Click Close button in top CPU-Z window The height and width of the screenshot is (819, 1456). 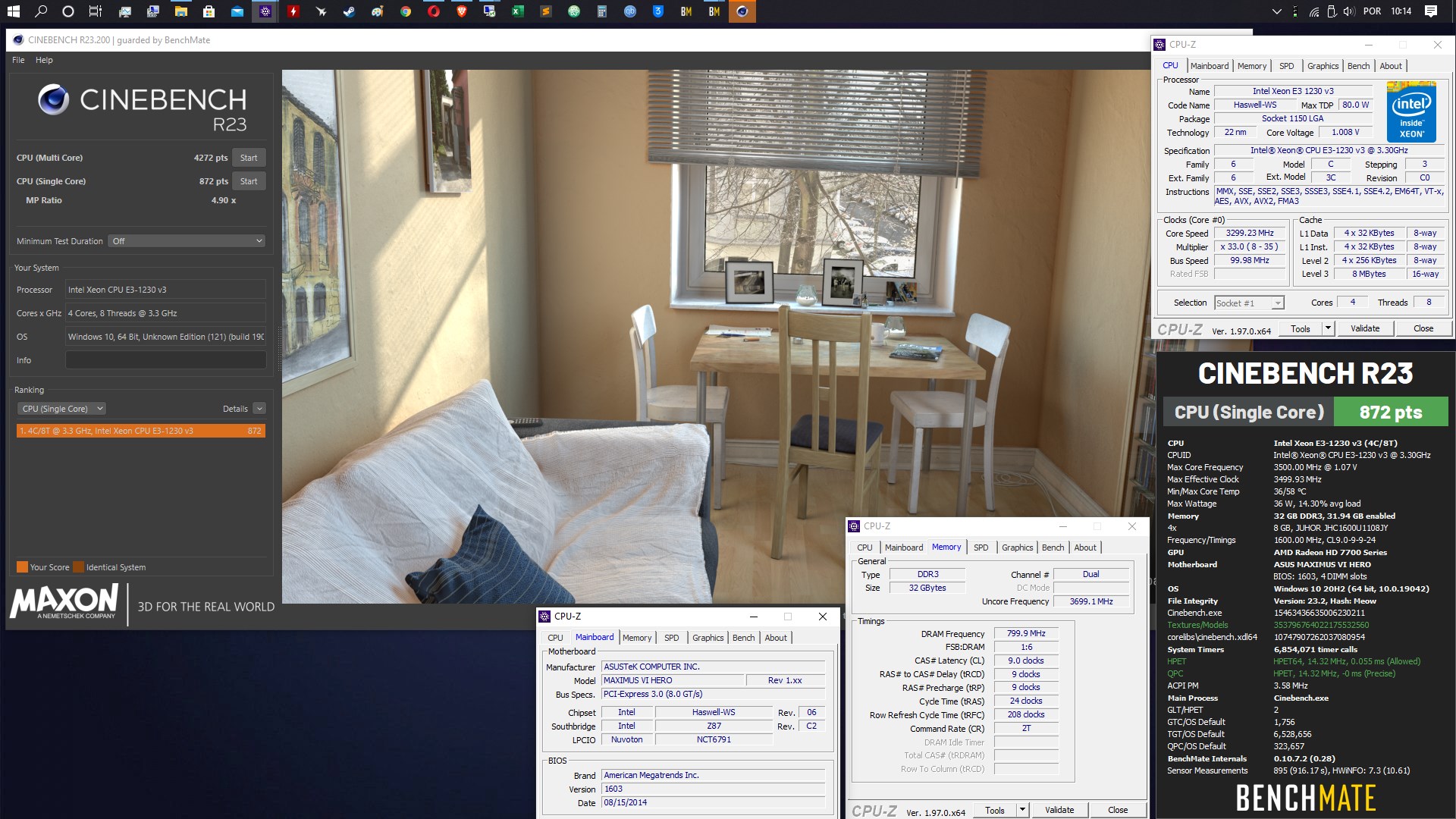[1423, 328]
